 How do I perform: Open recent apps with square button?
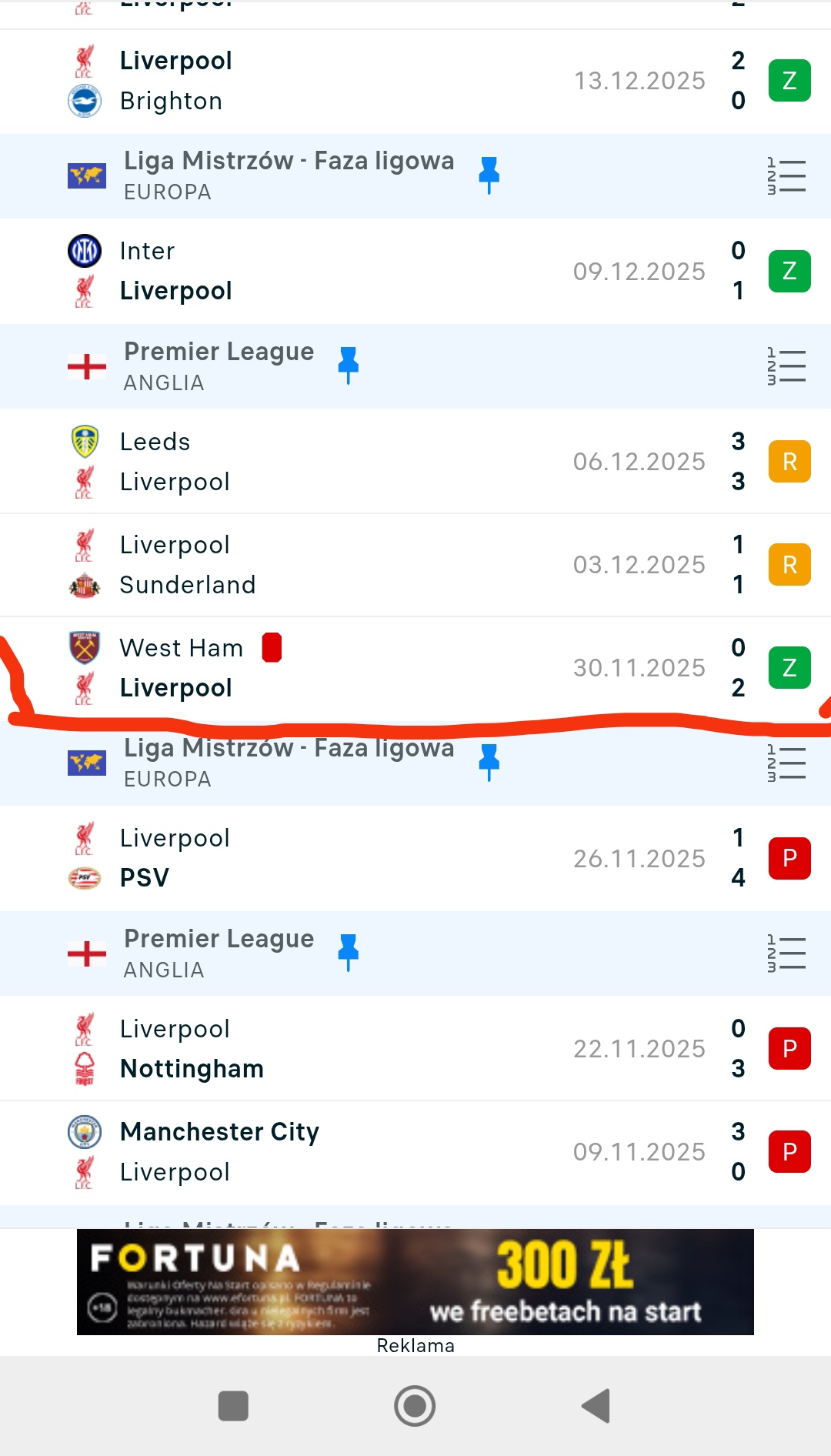(233, 1406)
